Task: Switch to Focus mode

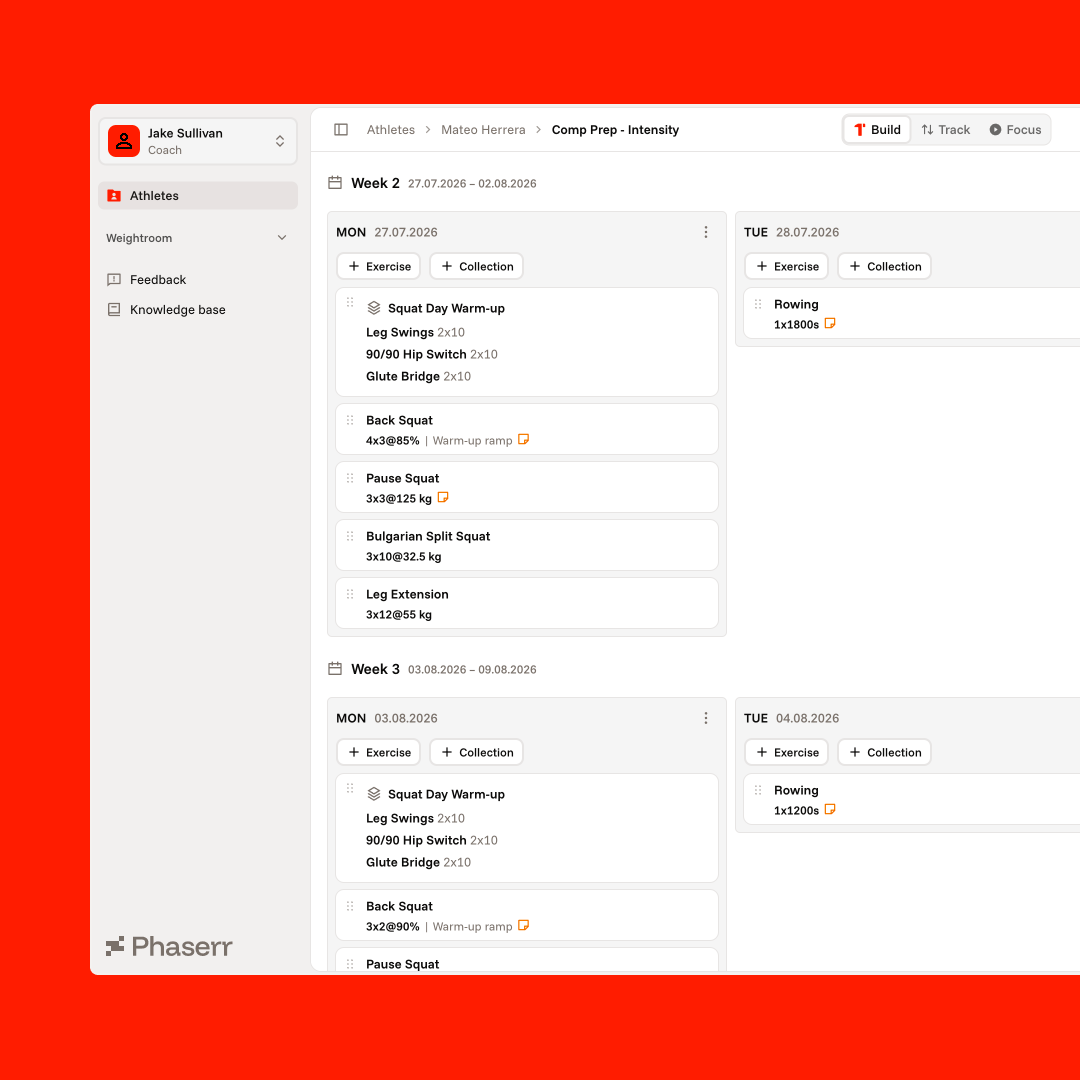Action: point(1015,129)
